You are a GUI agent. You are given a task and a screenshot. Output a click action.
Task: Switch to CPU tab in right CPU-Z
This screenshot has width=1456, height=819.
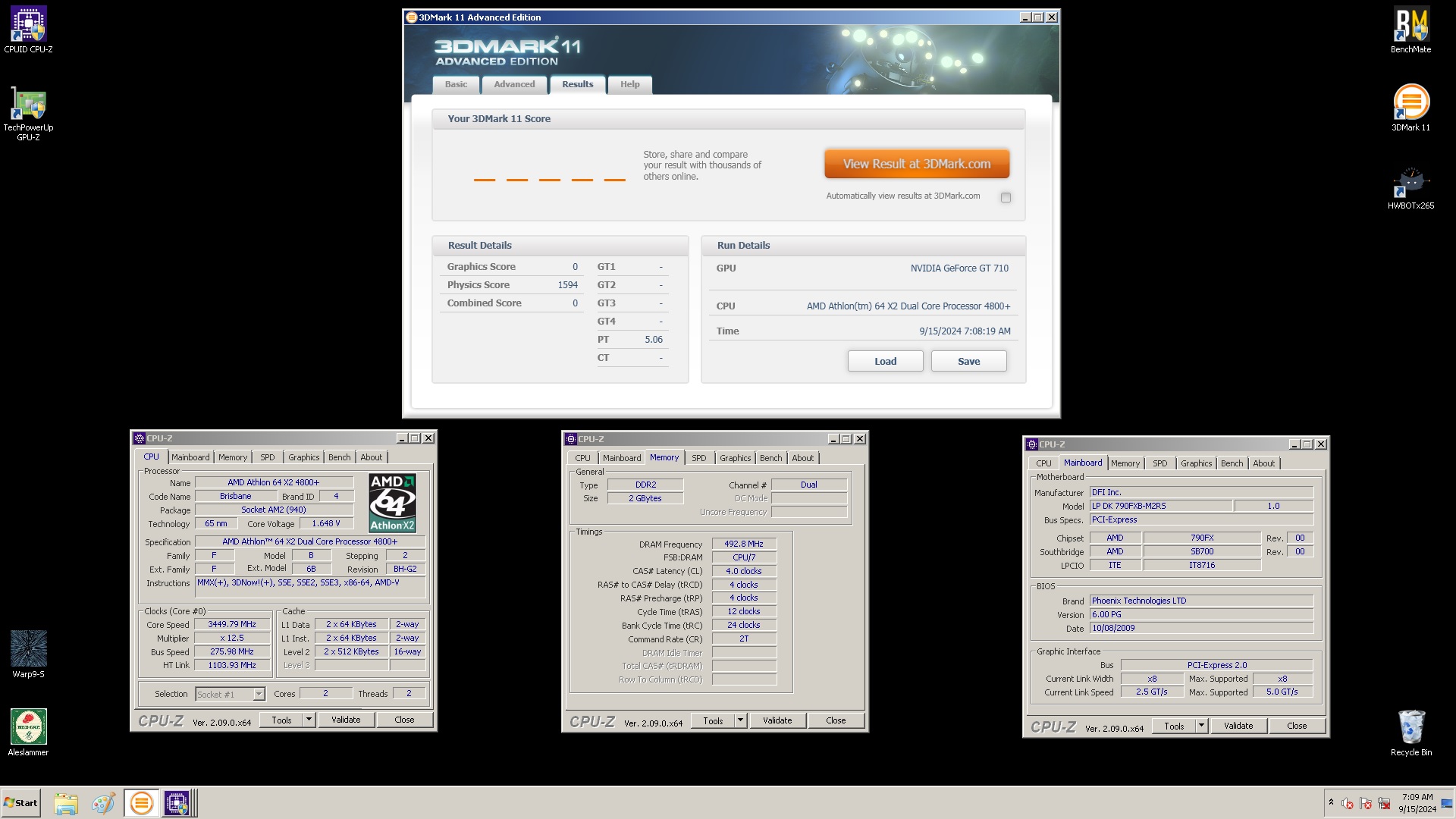(1044, 463)
